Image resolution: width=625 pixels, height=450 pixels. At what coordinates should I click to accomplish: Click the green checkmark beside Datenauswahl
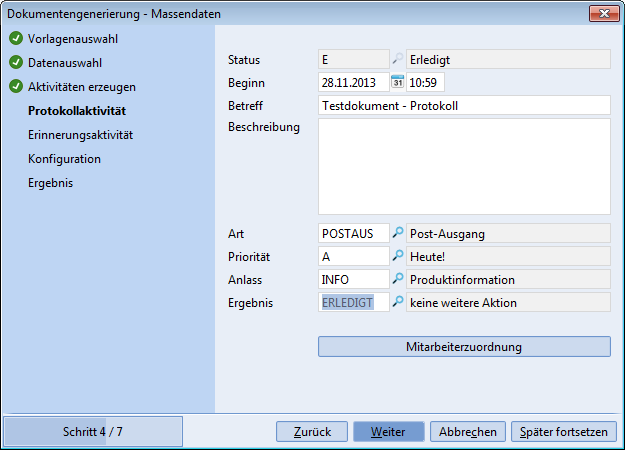click(16, 63)
